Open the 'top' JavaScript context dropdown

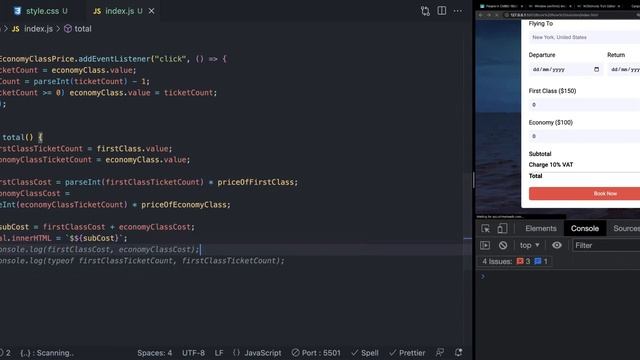tap(529, 245)
